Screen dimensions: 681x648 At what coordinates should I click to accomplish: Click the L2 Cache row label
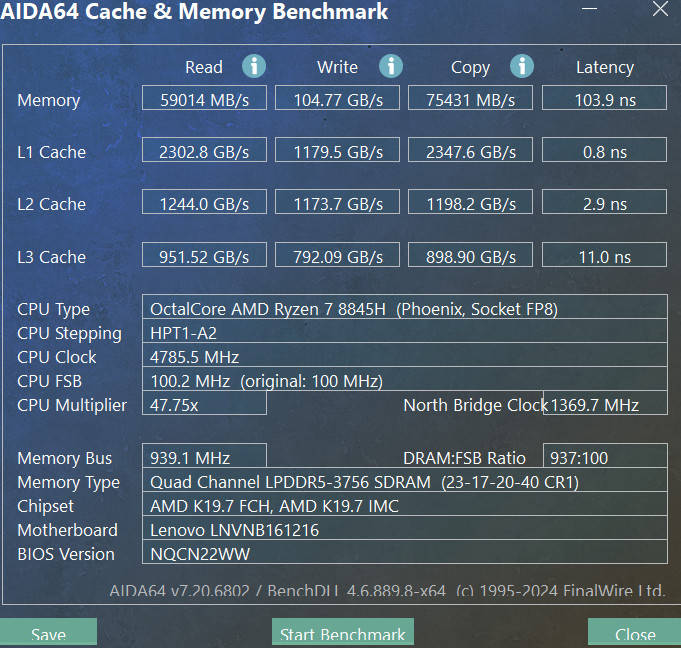pyautogui.click(x=51, y=204)
